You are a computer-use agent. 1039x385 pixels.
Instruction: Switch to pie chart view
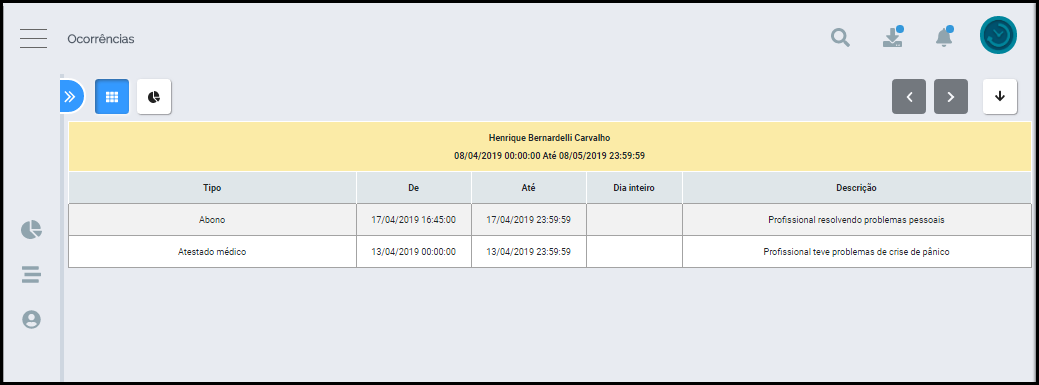[x=154, y=97]
